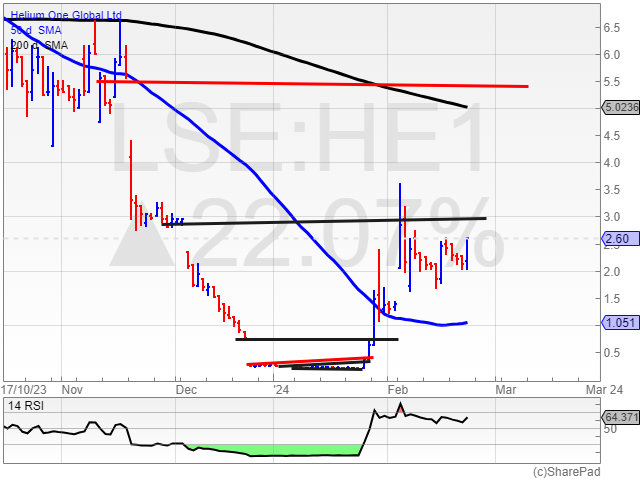640x480 pixels.
Task: Click the 17/10/23 start date label
Action: pos(24,390)
